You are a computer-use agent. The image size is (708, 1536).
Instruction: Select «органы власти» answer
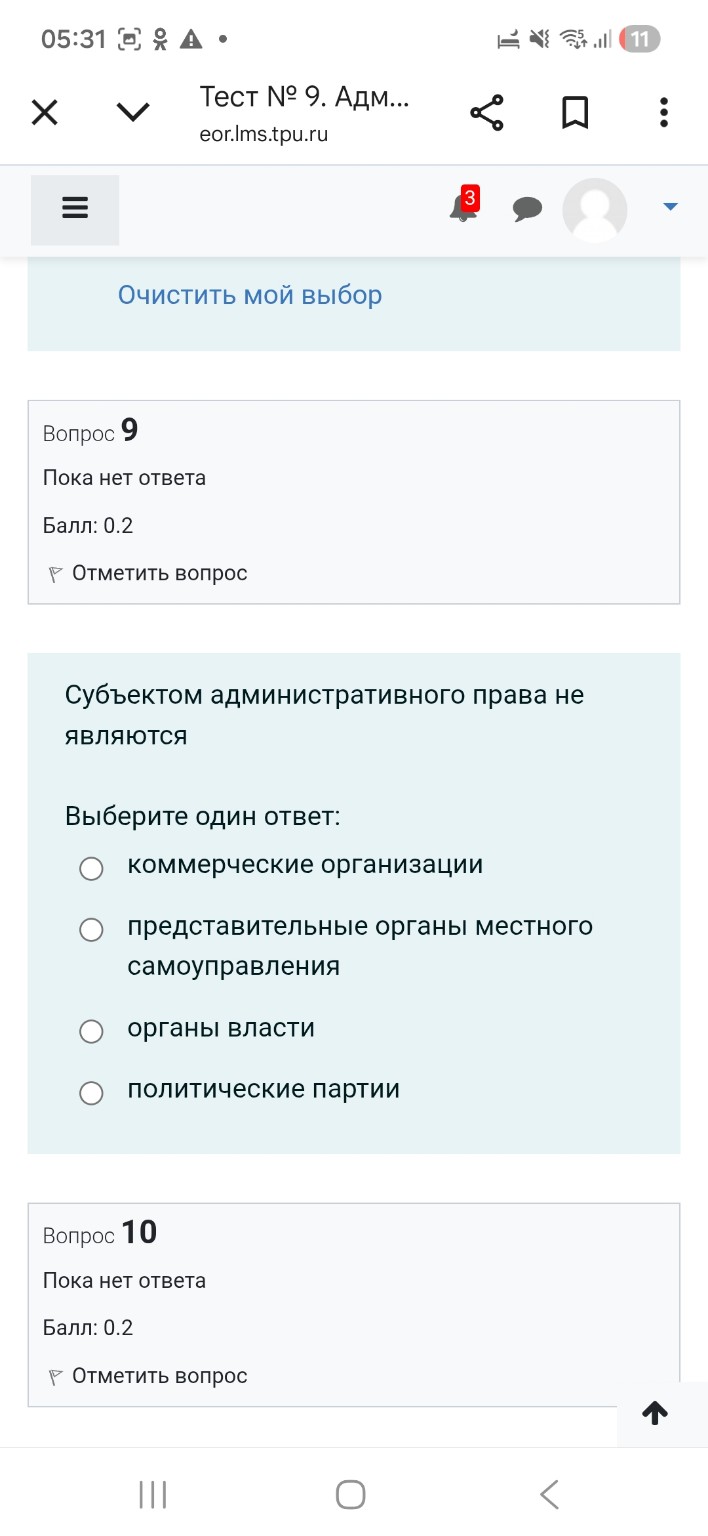pos(91,1031)
